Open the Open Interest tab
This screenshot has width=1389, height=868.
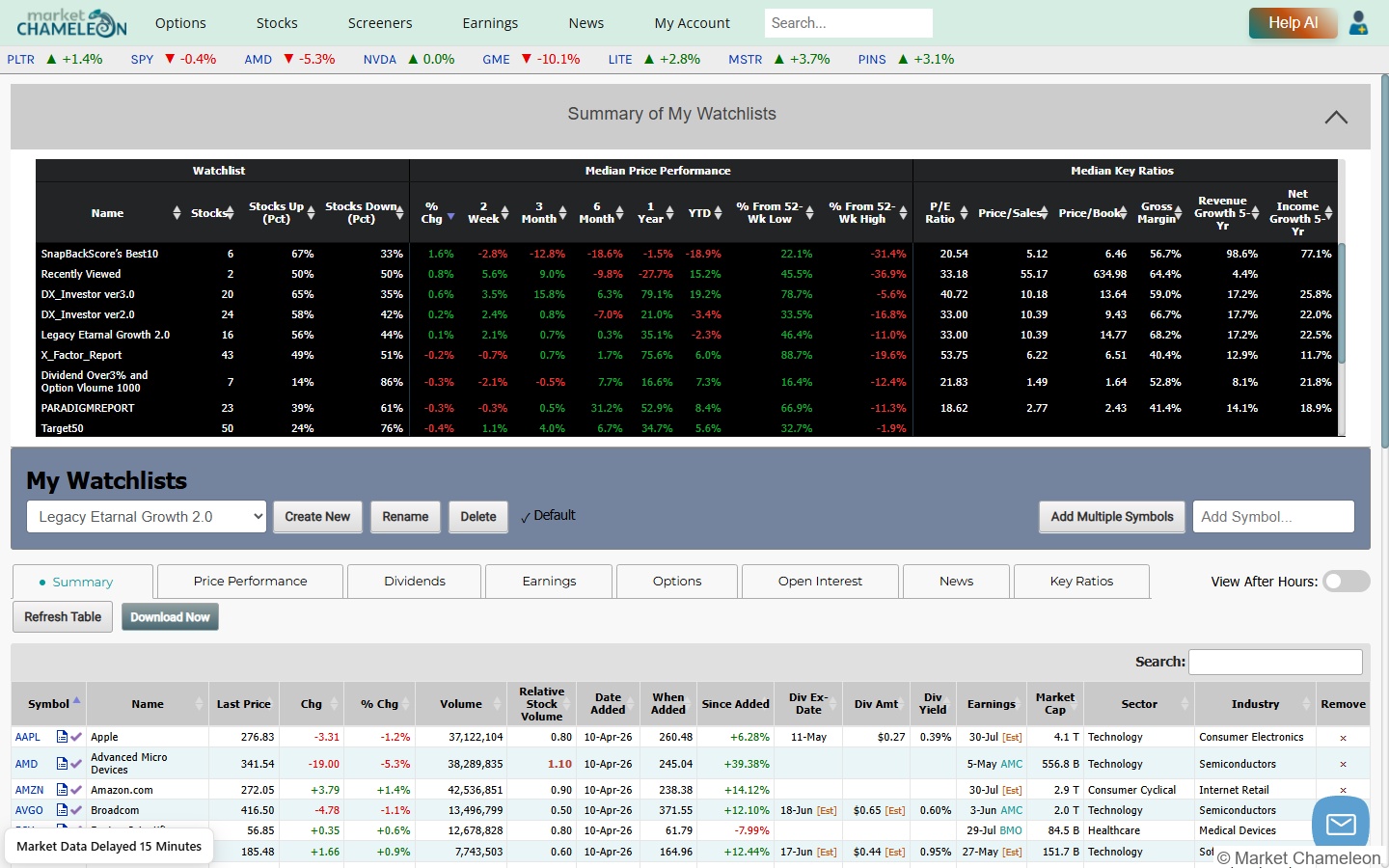(820, 582)
